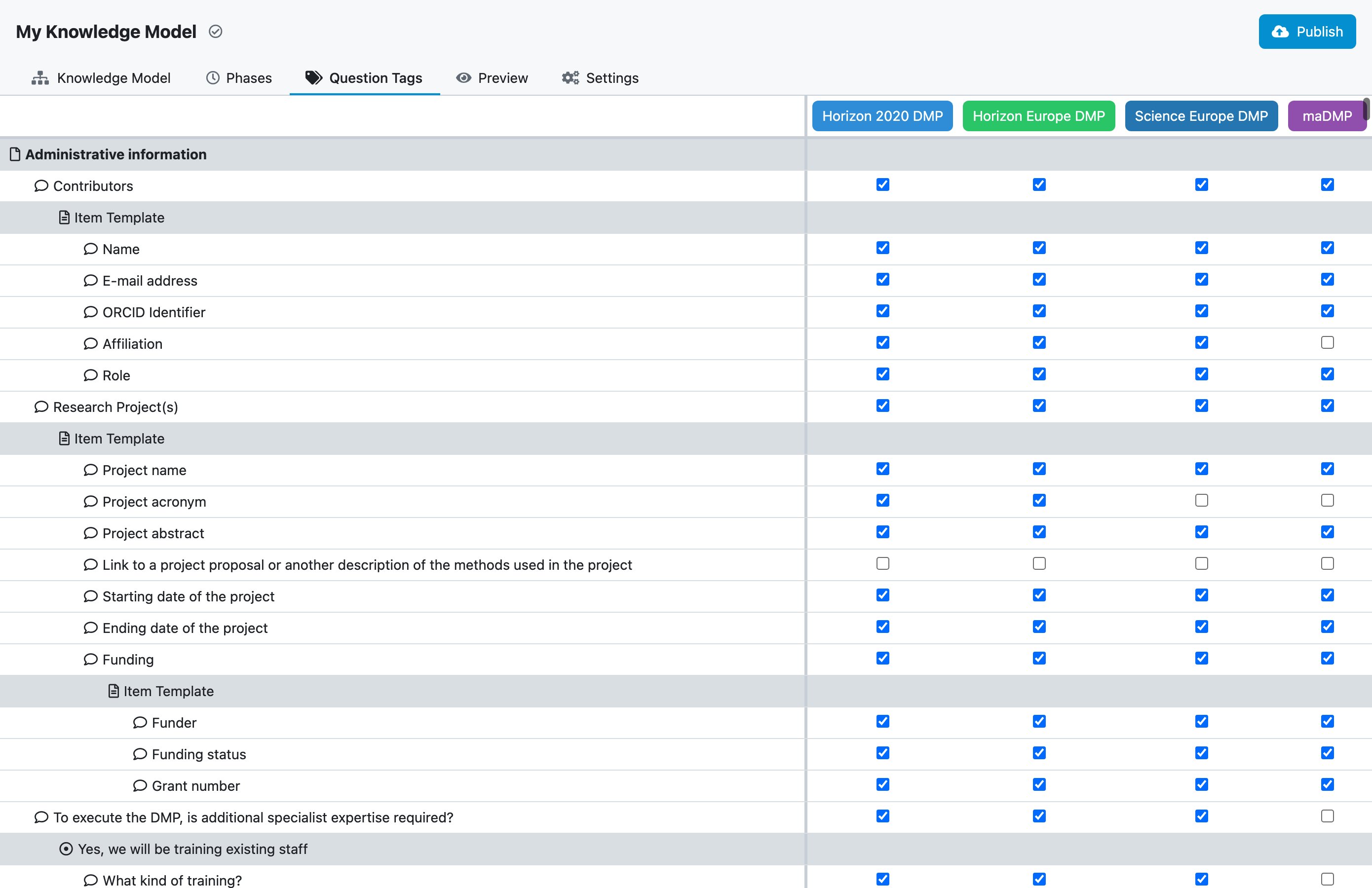Click the eye icon for Preview

[464, 78]
